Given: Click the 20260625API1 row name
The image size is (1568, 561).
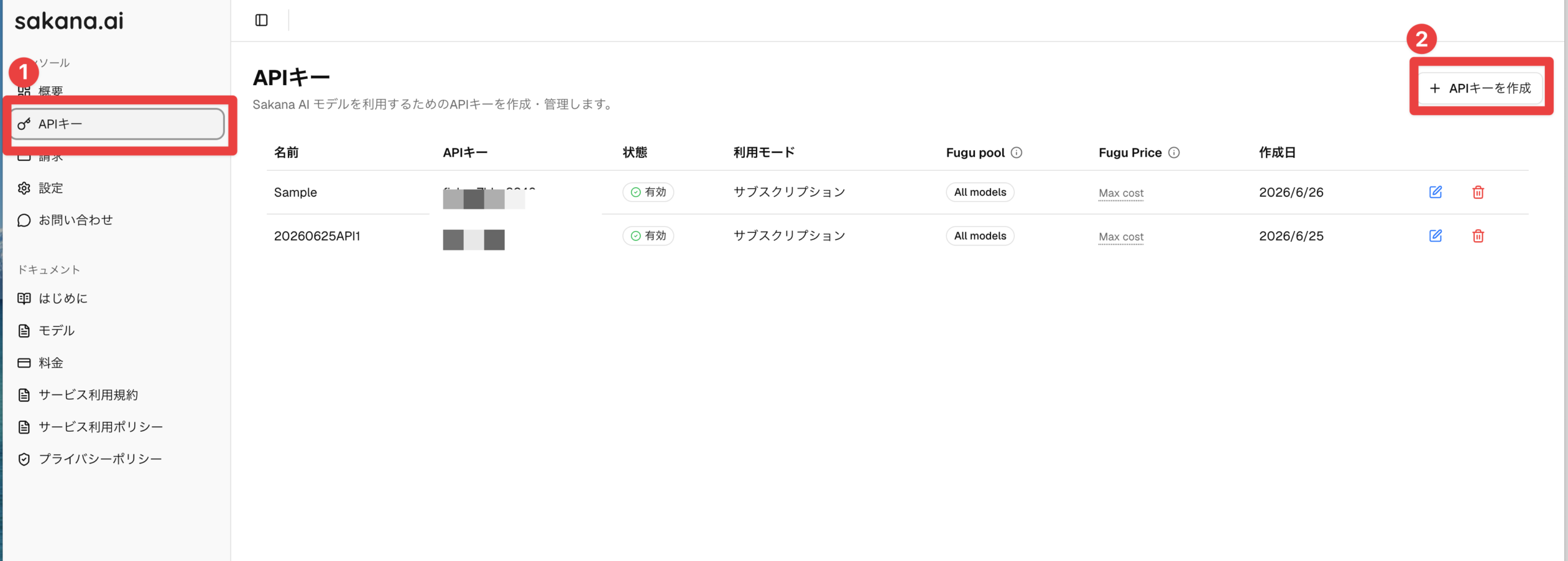Looking at the screenshot, I should click(317, 236).
